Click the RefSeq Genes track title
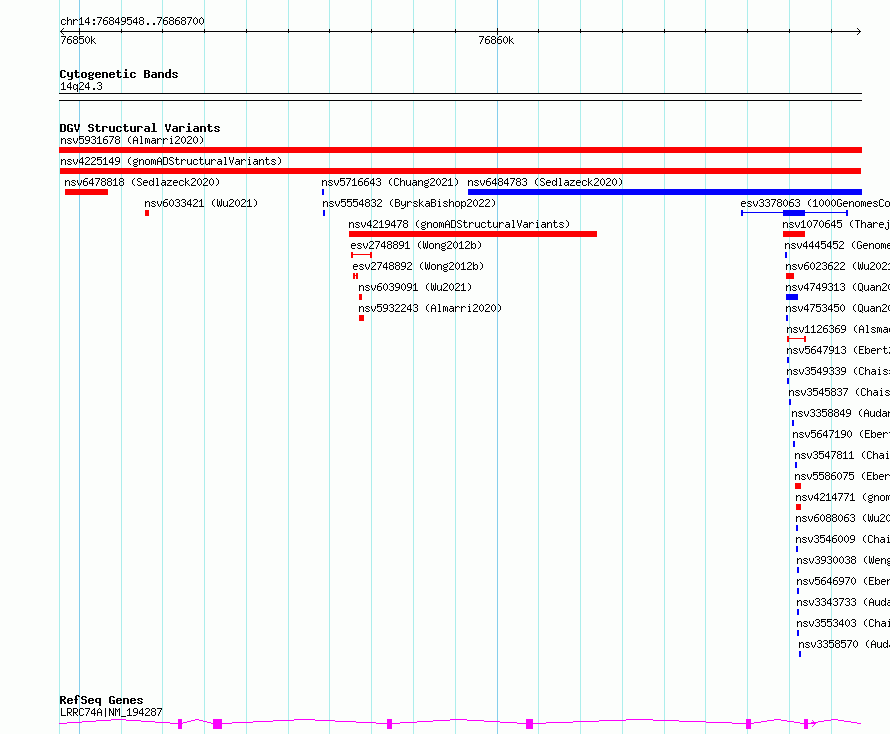The image size is (890, 734). coord(101,700)
